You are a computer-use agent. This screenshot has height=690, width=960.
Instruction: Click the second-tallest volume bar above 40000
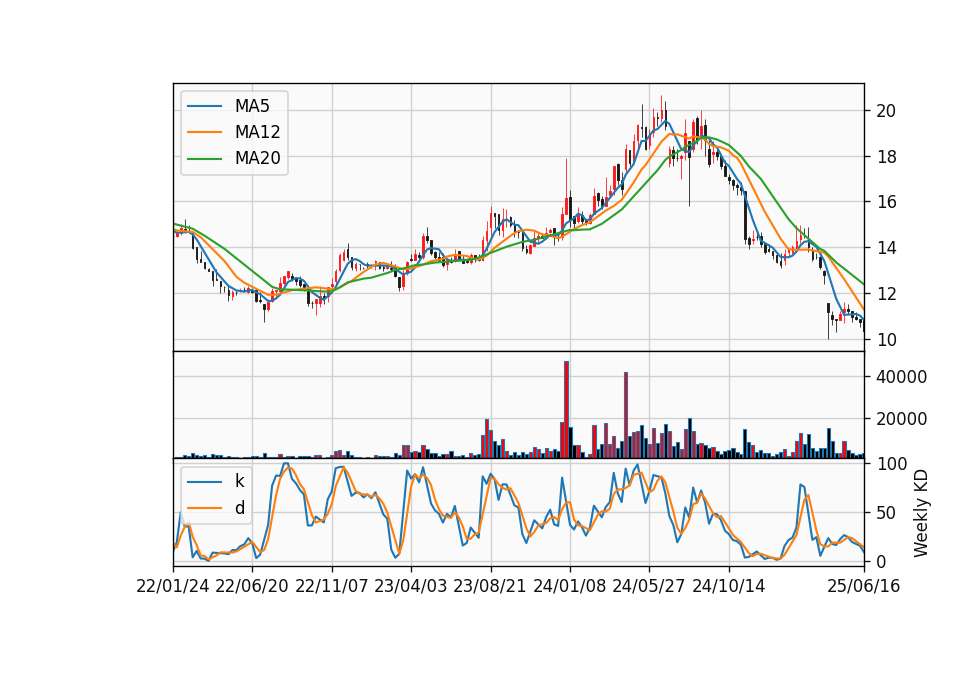point(626,415)
